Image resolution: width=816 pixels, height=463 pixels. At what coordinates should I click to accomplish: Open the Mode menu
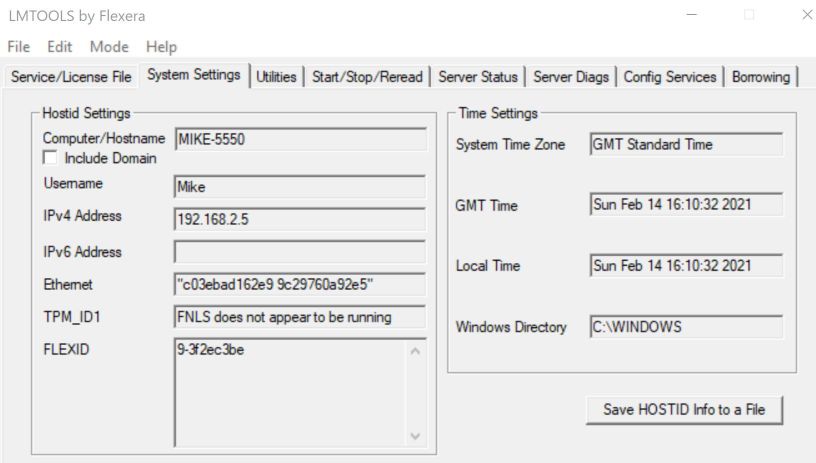pos(109,47)
